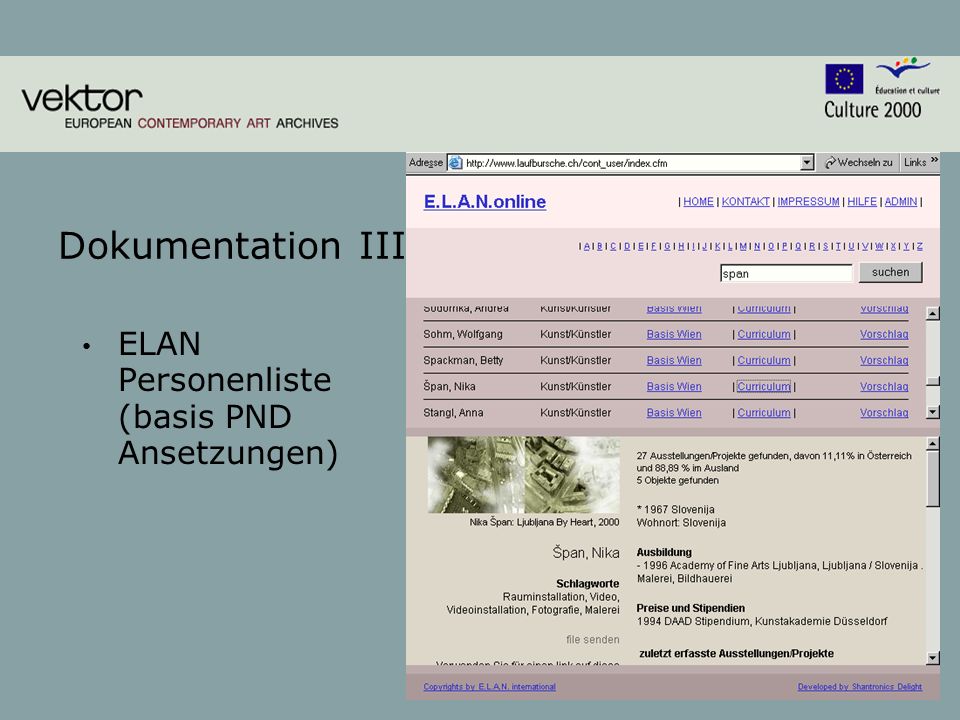The width and height of the screenshot is (960, 720).
Task: Open the KONTAKT navigation link
Action: (745, 201)
